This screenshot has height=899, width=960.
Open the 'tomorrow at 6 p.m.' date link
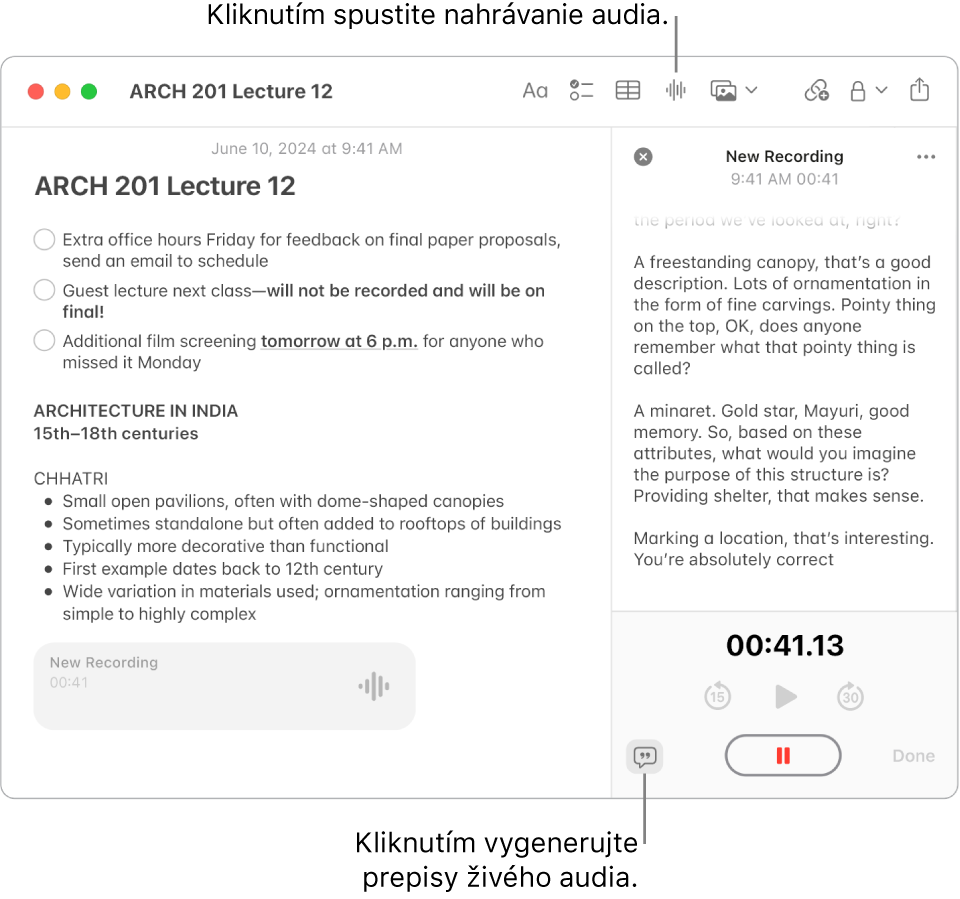339,341
